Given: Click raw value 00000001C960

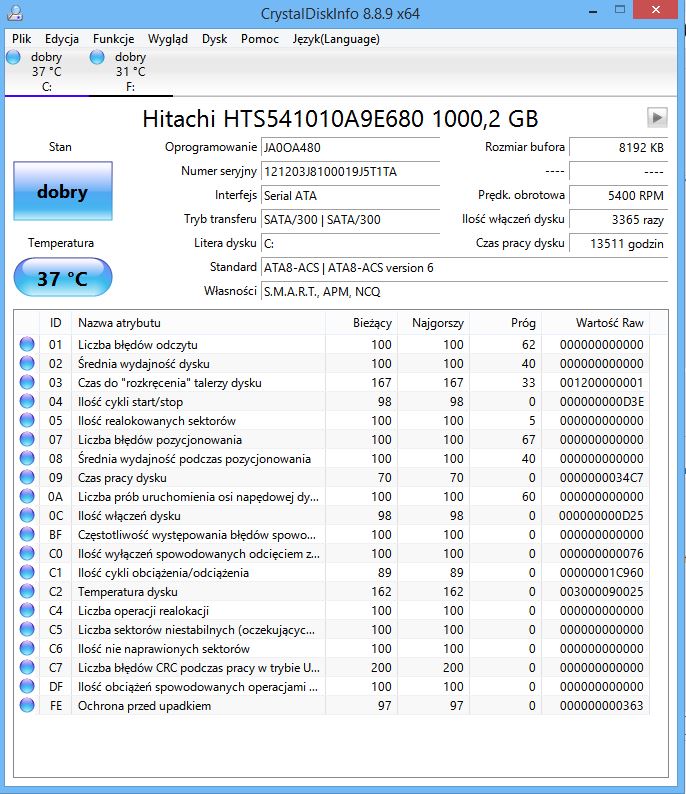Looking at the screenshot, I should tap(601, 573).
